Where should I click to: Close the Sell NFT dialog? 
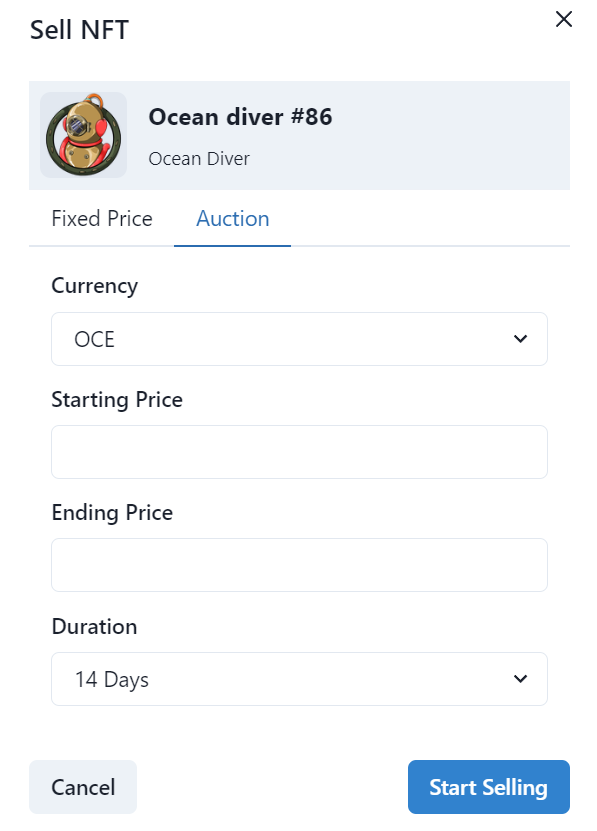pyautogui.click(x=564, y=19)
